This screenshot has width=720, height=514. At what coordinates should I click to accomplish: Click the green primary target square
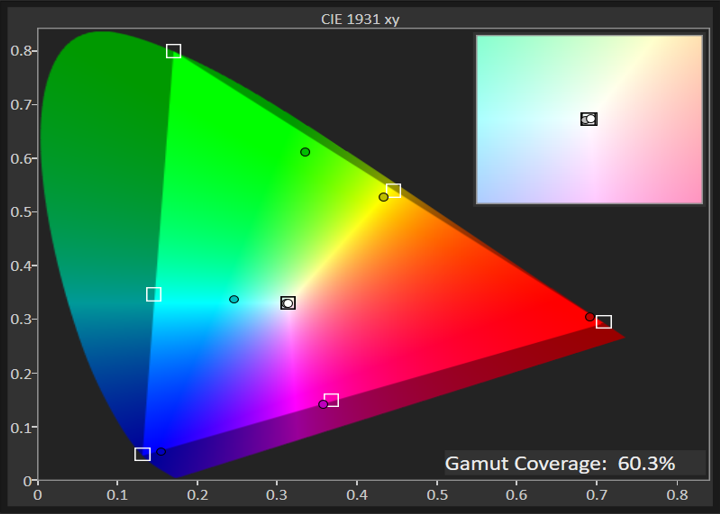point(173,51)
